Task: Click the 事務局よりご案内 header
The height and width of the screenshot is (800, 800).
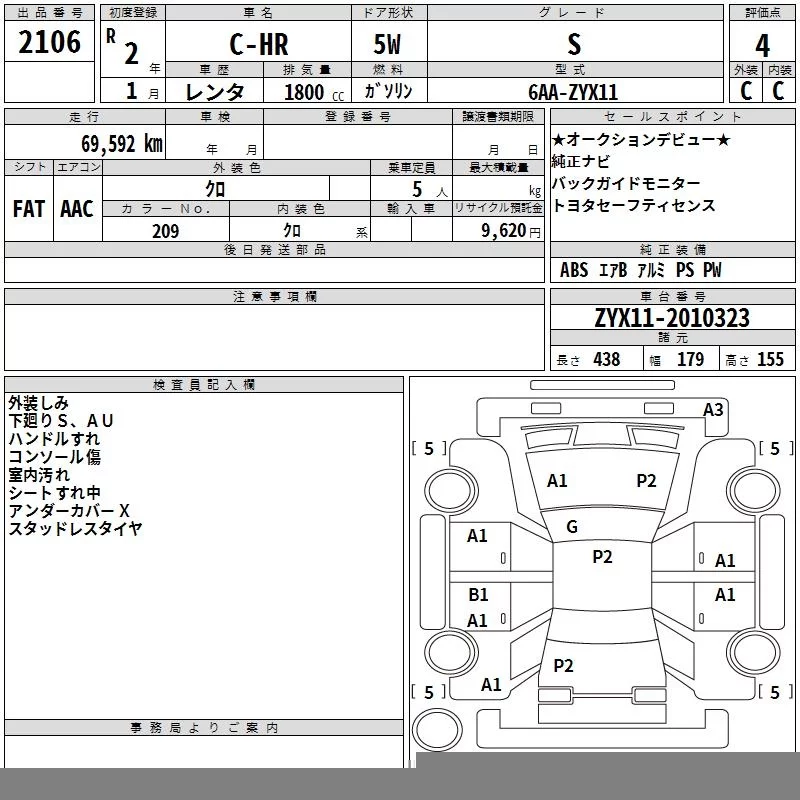Action: [x=204, y=728]
